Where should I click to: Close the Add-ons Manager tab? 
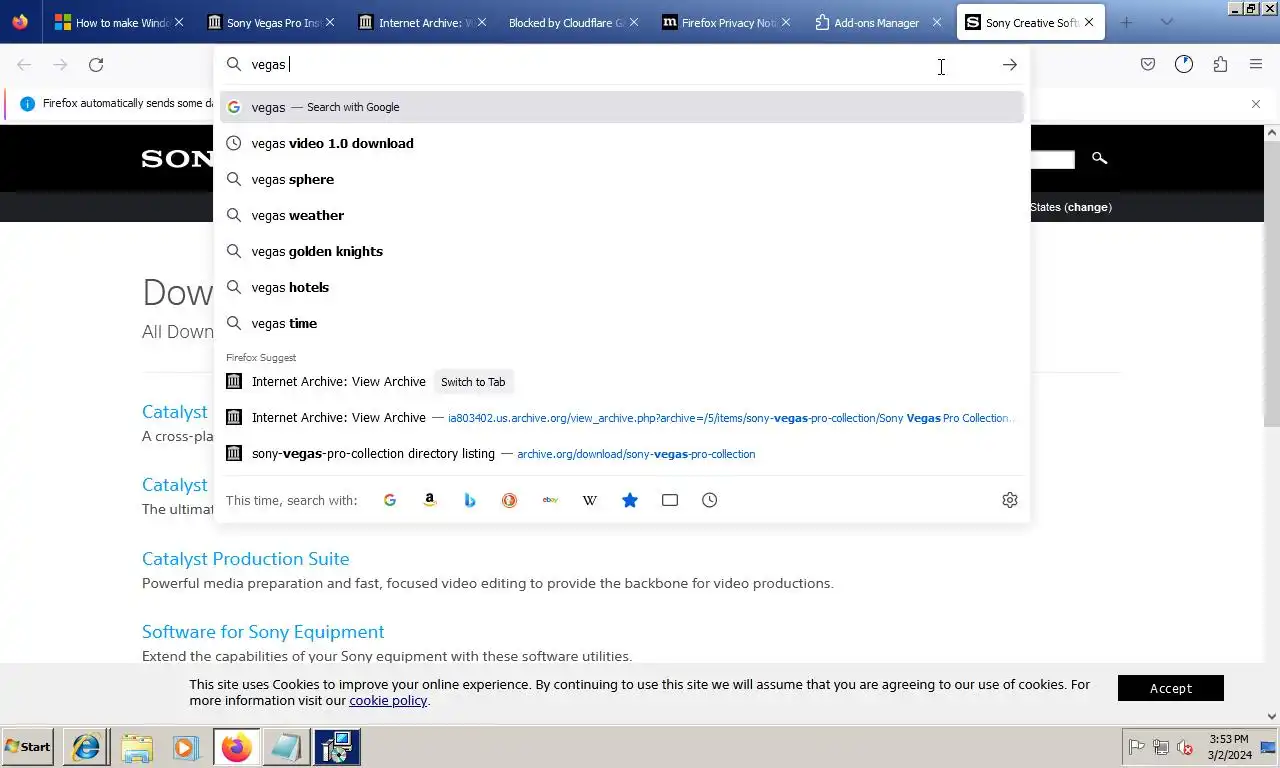click(937, 22)
